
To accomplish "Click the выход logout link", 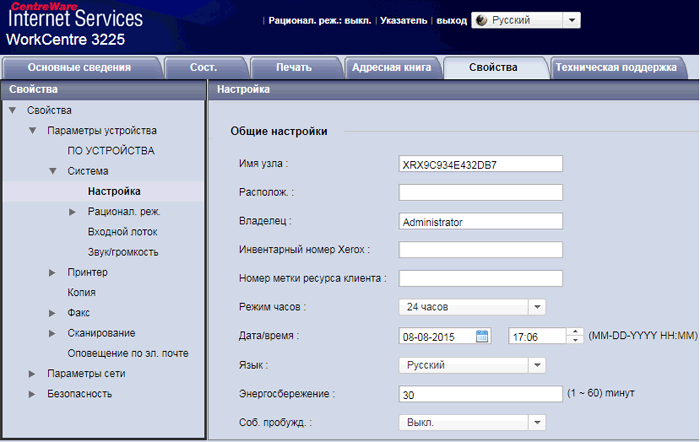I will (x=451, y=21).
